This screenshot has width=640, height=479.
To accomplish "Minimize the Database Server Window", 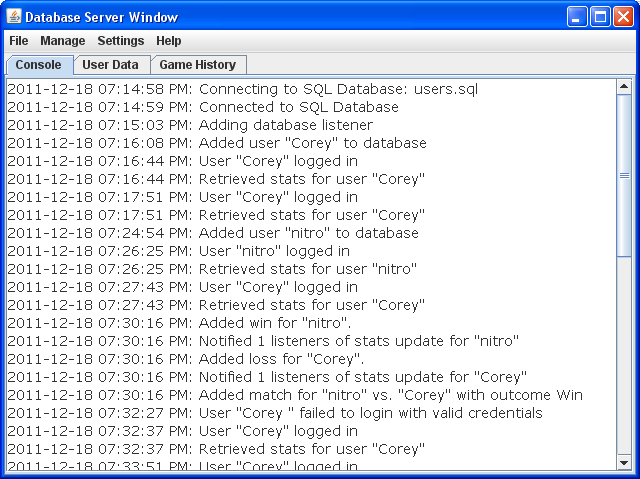I will [x=577, y=17].
